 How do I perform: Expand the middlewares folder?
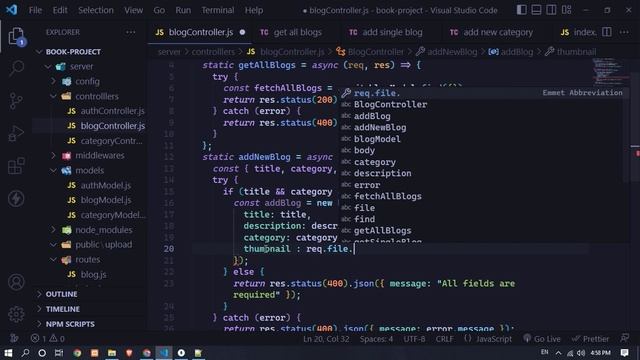100,156
